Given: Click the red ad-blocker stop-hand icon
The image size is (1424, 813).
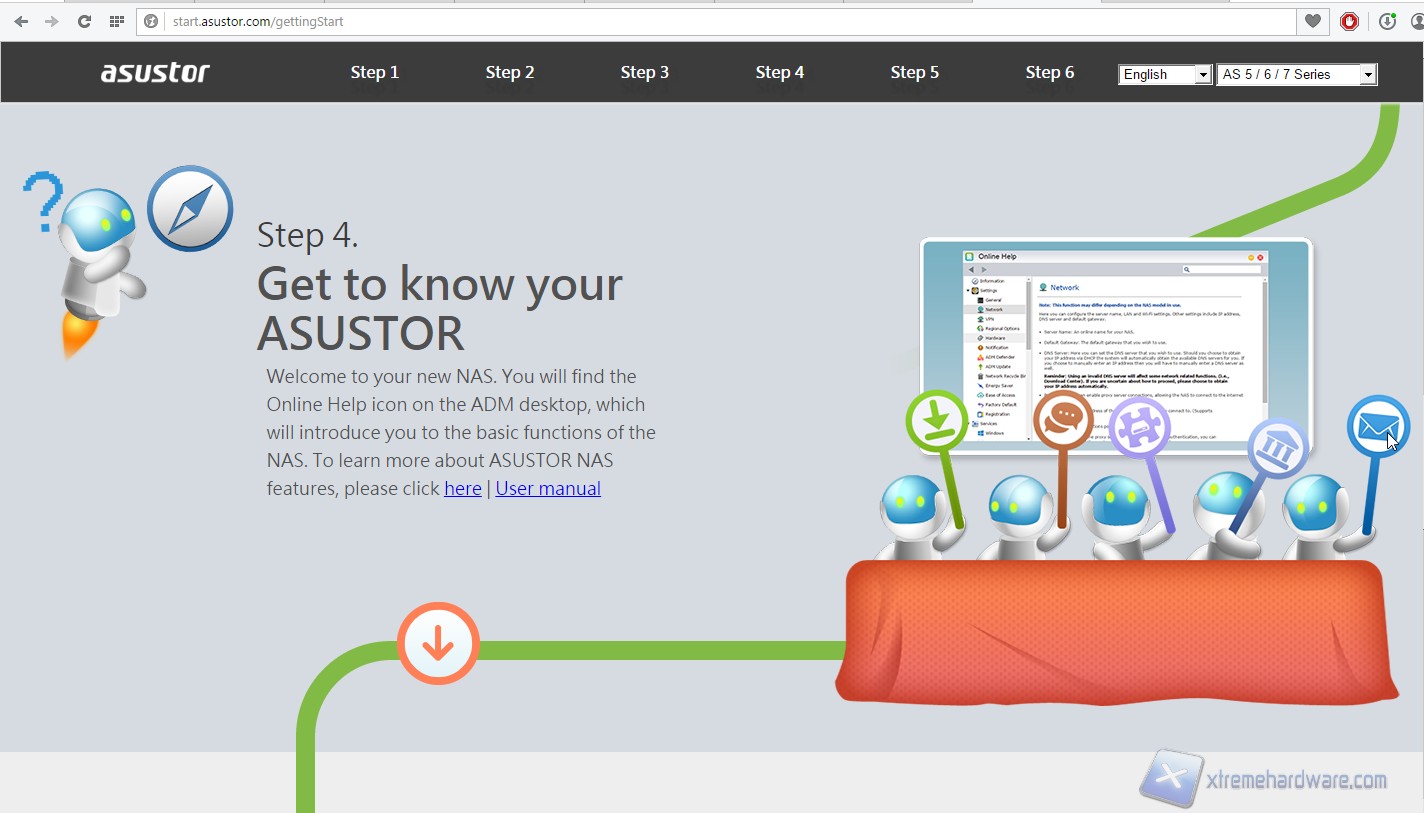Looking at the screenshot, I should 1349,21.
